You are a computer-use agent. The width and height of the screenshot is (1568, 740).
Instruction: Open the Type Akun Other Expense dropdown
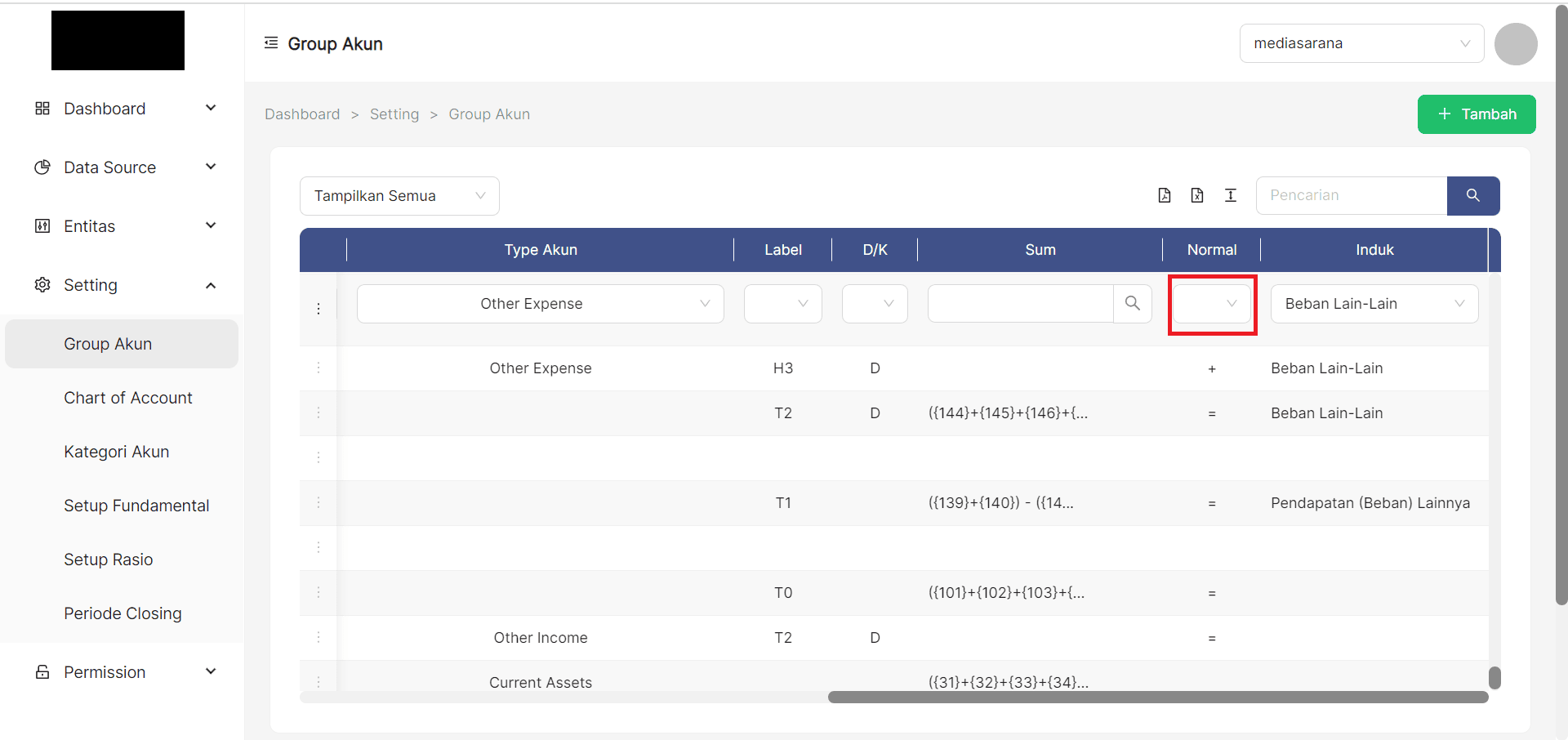[540, 304]
